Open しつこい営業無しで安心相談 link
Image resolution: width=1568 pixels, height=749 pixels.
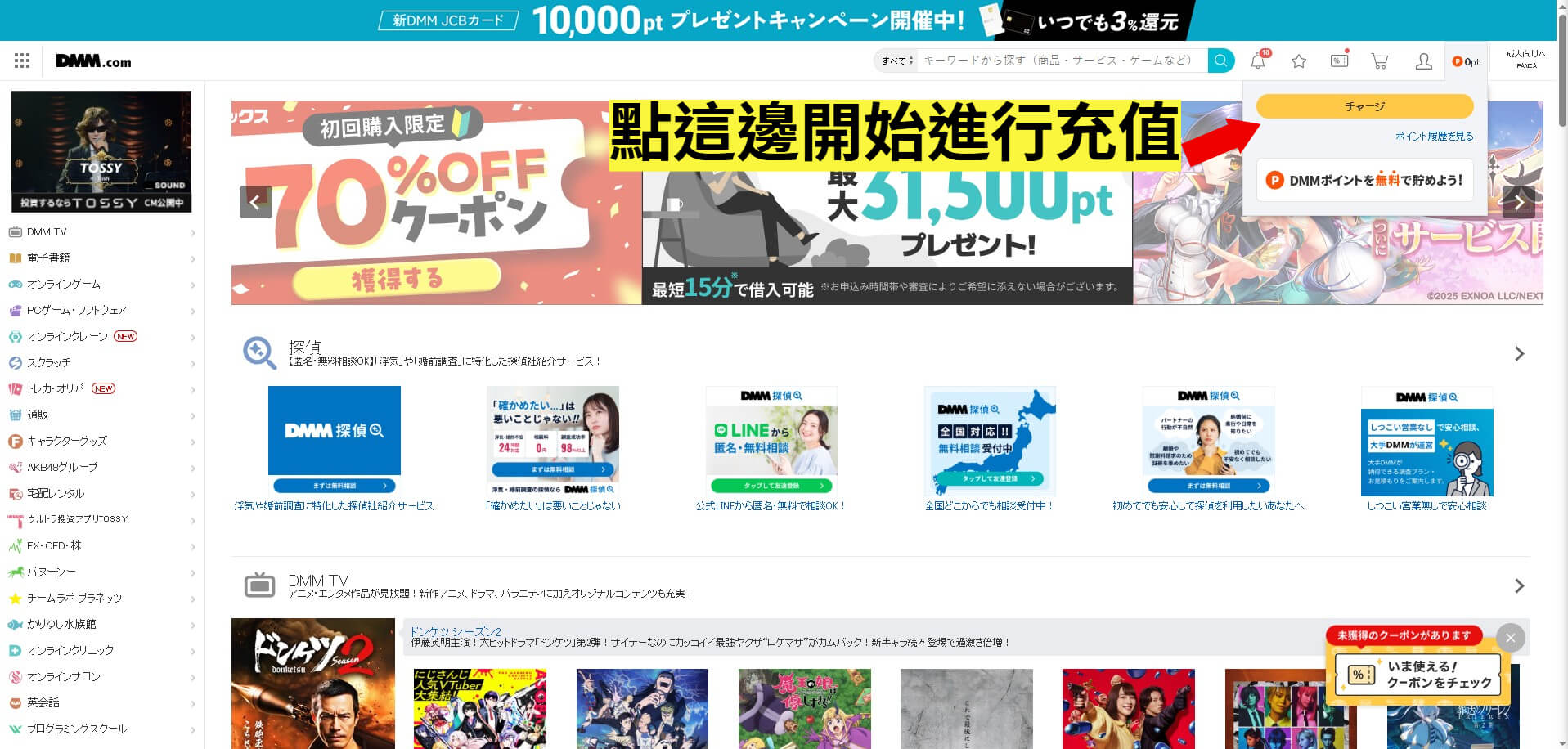click(1426, 506)
